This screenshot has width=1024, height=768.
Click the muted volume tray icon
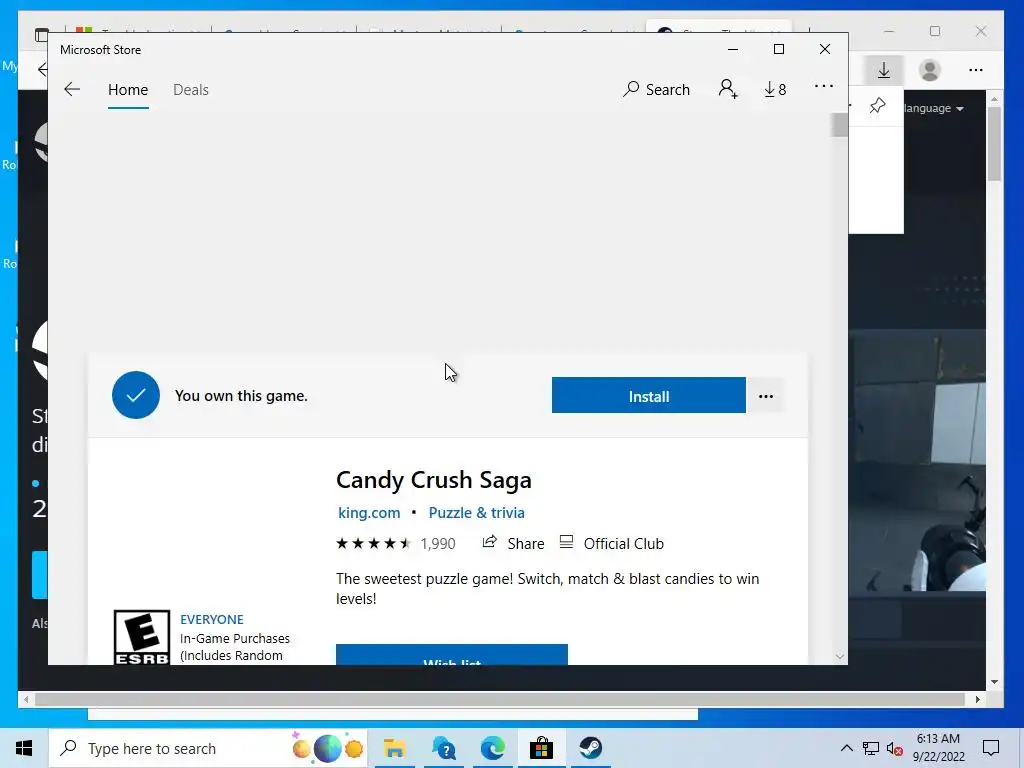895,748
